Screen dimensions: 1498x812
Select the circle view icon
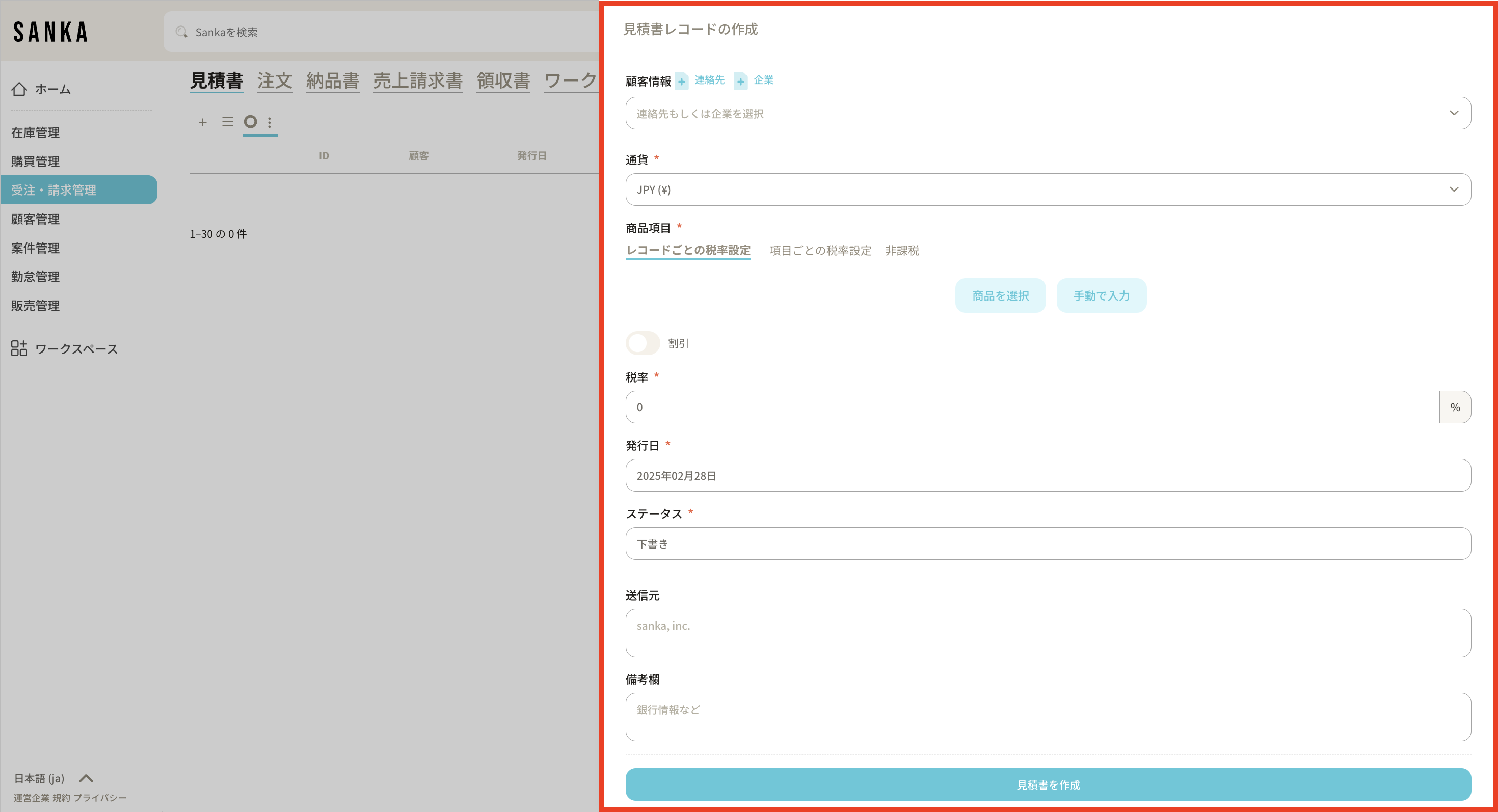[x=250, y=121]
